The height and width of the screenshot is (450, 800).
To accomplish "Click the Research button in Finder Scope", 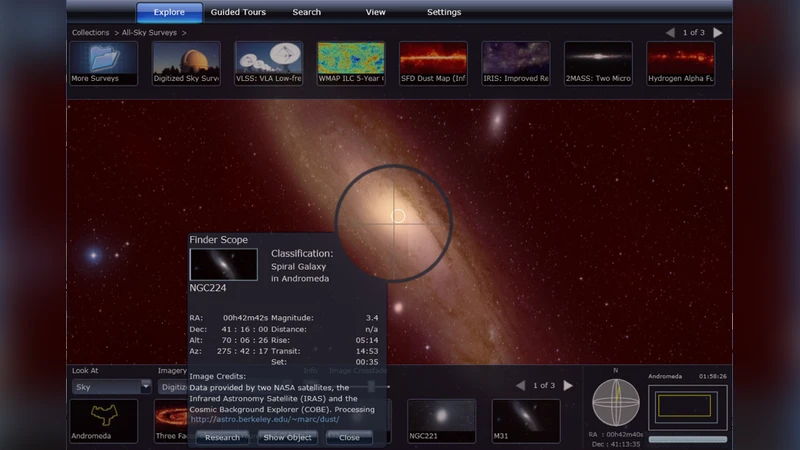I will coord(222,437).
